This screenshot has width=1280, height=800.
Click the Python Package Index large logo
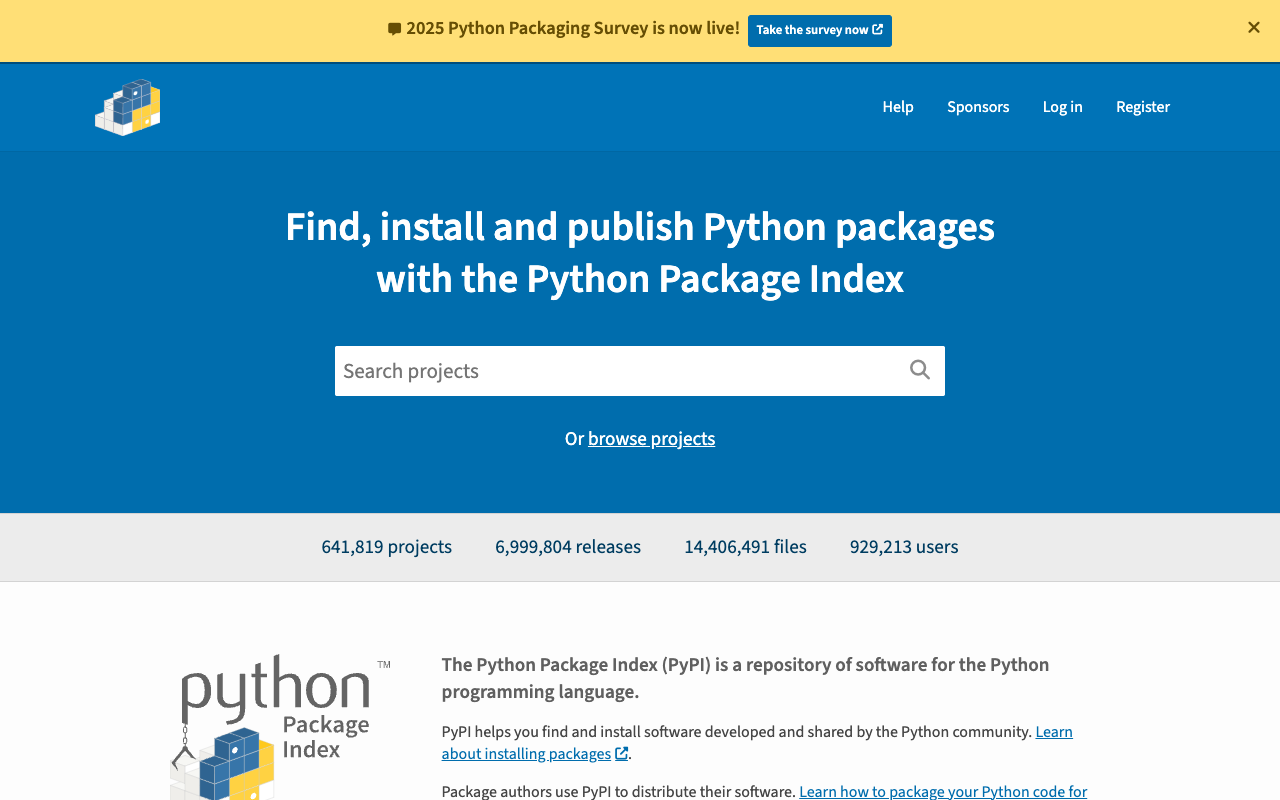280,727
